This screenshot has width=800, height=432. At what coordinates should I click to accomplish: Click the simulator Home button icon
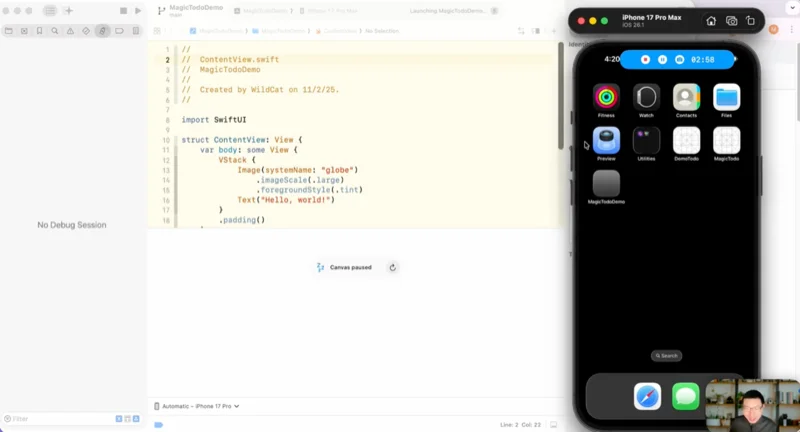pyautogui.click(x=711, y=21)
